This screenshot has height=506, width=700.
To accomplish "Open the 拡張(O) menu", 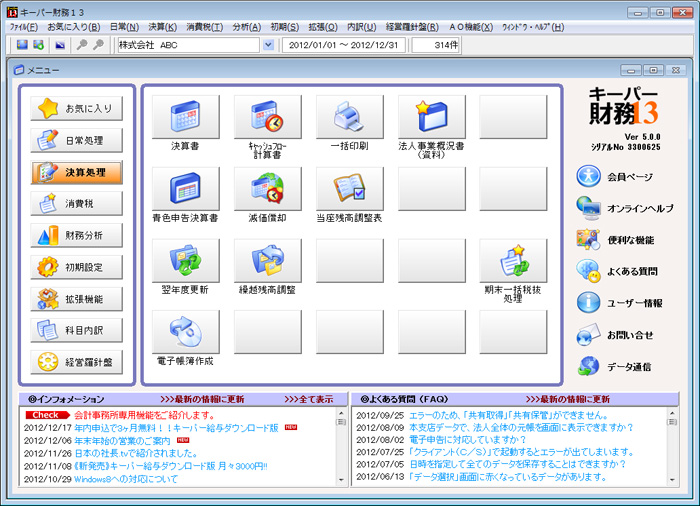I will pos(323,27).
